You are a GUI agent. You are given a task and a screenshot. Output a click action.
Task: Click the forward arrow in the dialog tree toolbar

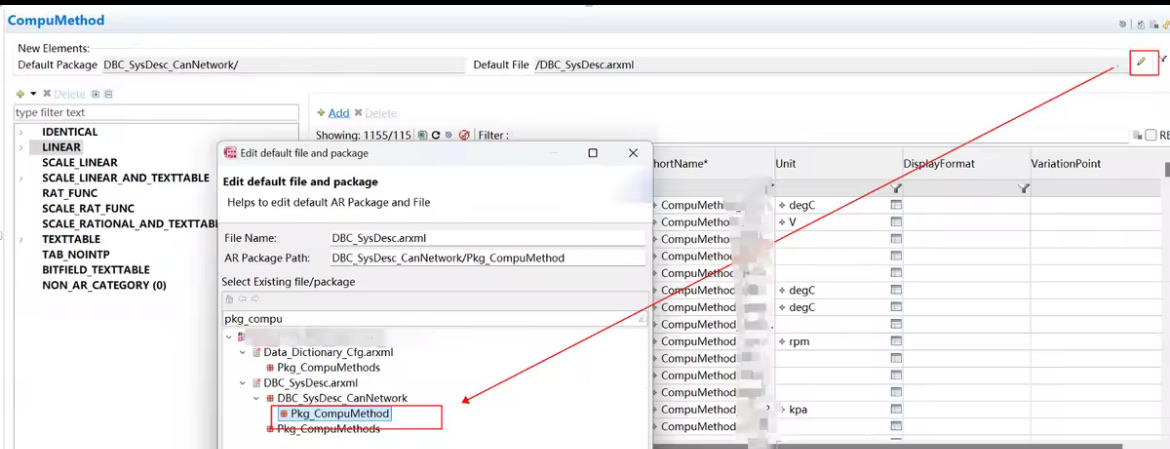(254, 299)
